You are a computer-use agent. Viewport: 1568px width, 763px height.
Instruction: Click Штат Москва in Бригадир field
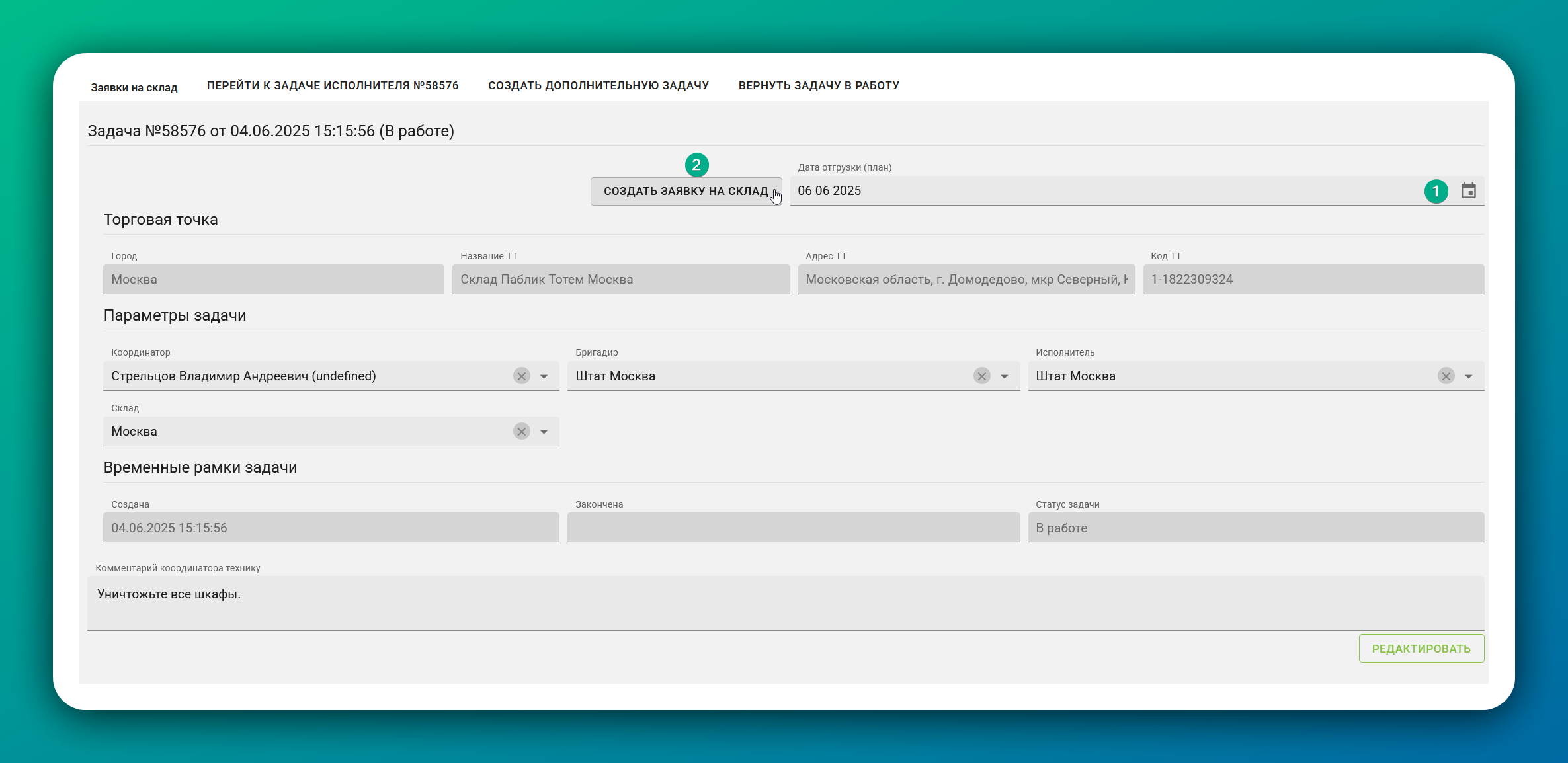pos(615,376)
